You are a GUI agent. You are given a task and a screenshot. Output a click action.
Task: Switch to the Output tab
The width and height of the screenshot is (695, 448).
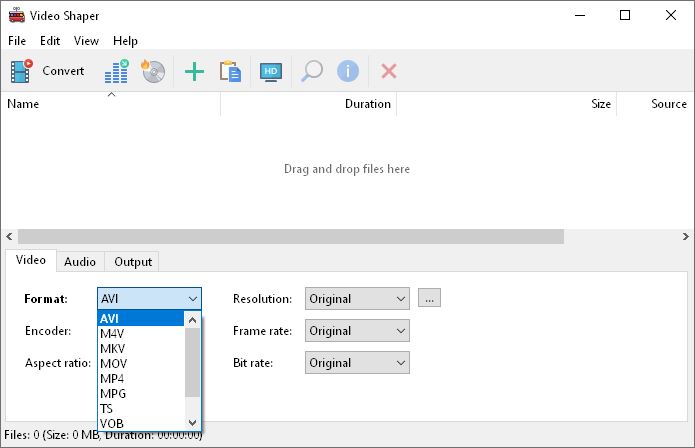coord(133,261)
